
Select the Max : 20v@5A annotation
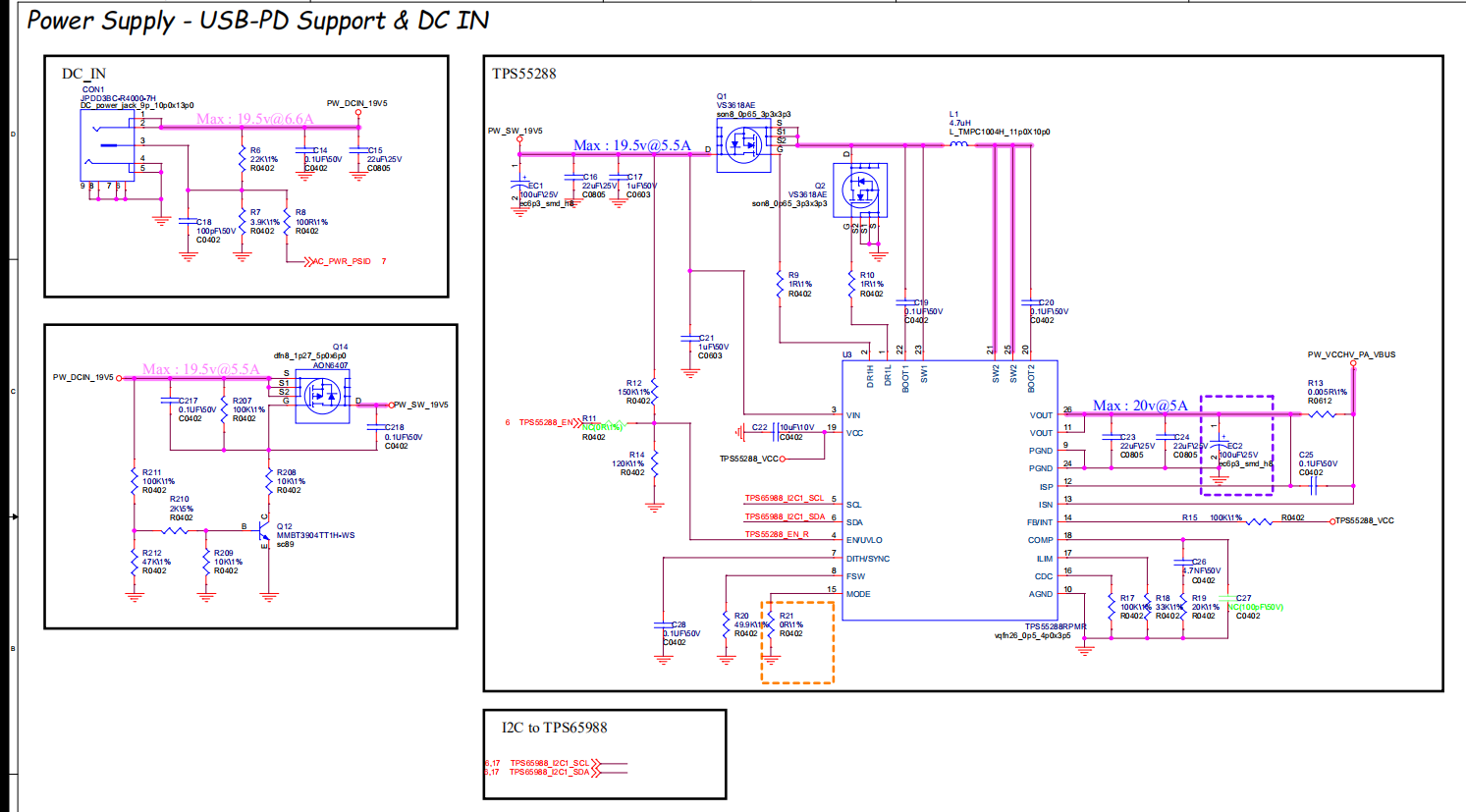(1140, 406)
